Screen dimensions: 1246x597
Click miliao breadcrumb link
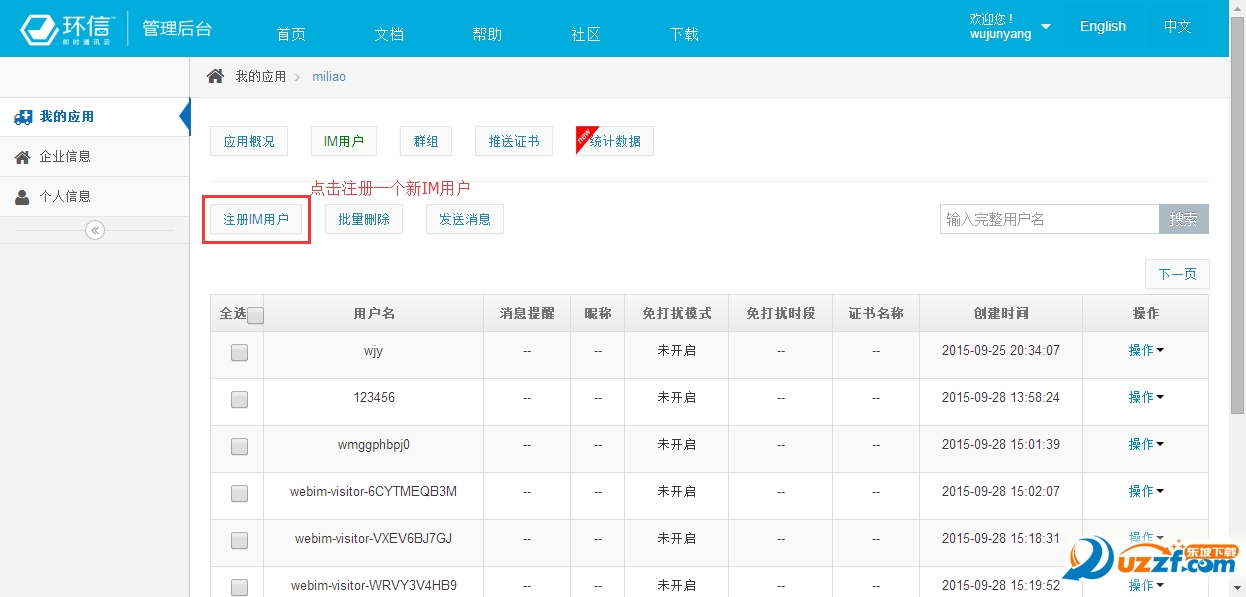tap(329, 76)
